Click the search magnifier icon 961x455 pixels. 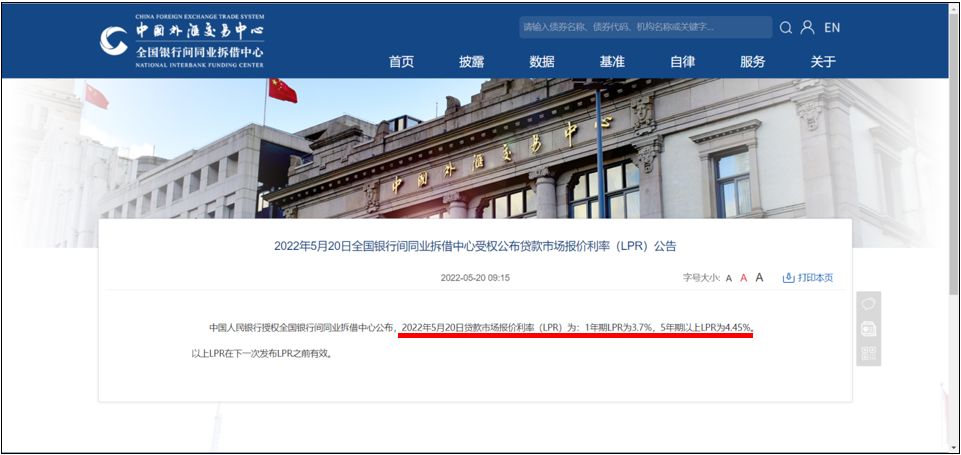pyautogui.click(x=786, y=28)
